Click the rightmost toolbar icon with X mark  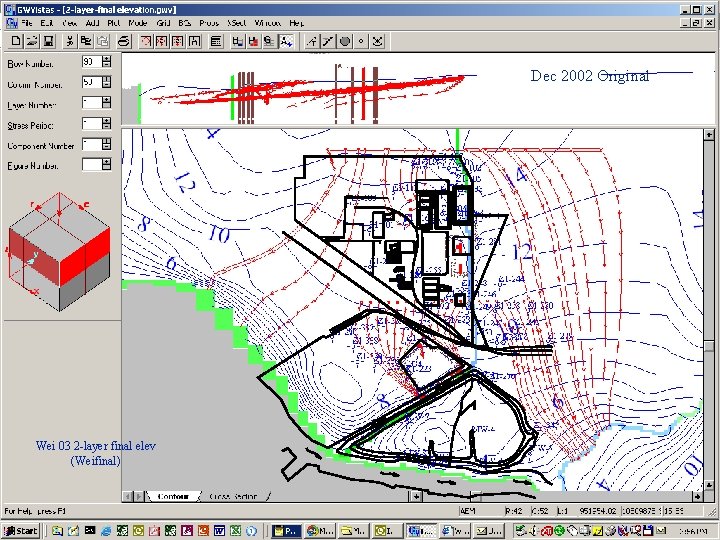(377, 41)
